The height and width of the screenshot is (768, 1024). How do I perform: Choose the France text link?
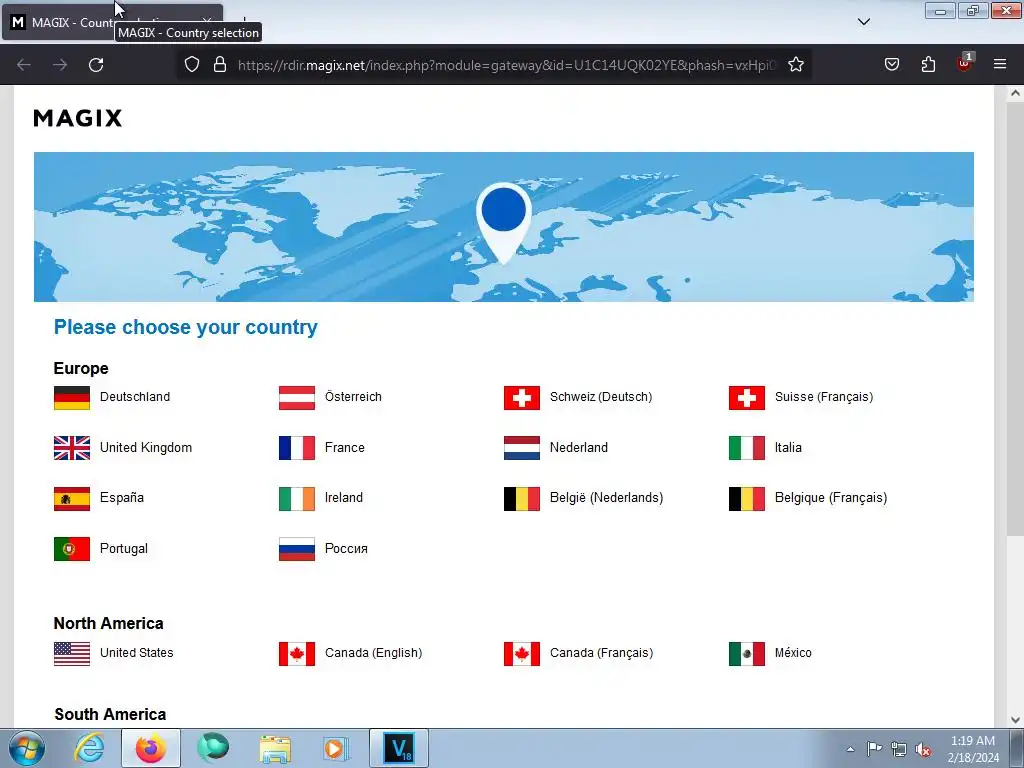coord(345,447)
